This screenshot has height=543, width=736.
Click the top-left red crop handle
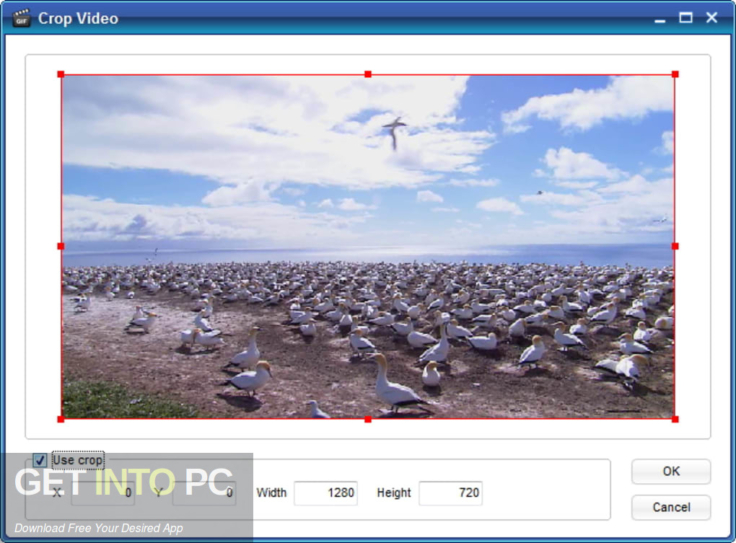pyautogui.click(x=61, y=74)
